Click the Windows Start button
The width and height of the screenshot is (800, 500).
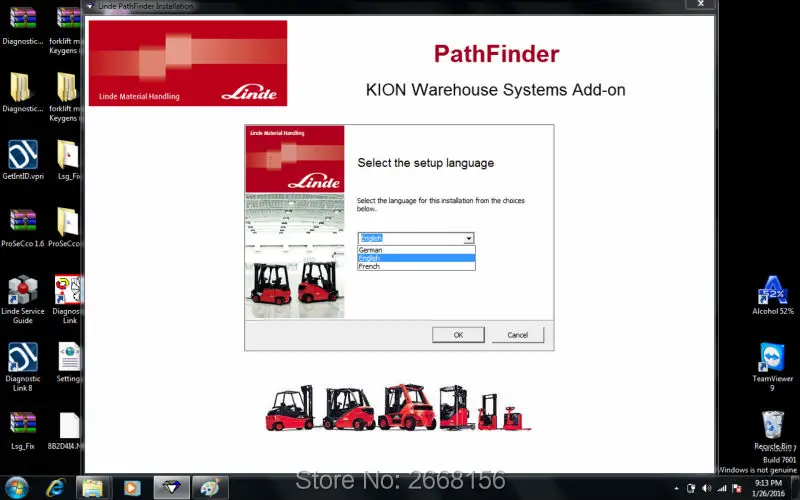(16, 488)
